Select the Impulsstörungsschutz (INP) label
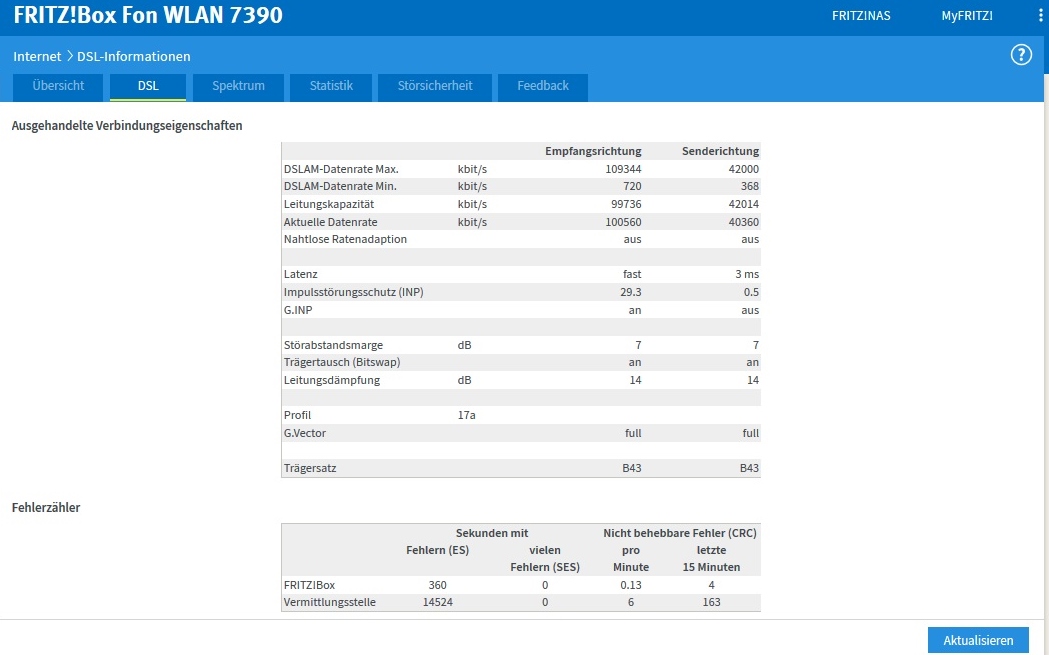This screenshot has width=1049, height=655. tap(353, 292)
